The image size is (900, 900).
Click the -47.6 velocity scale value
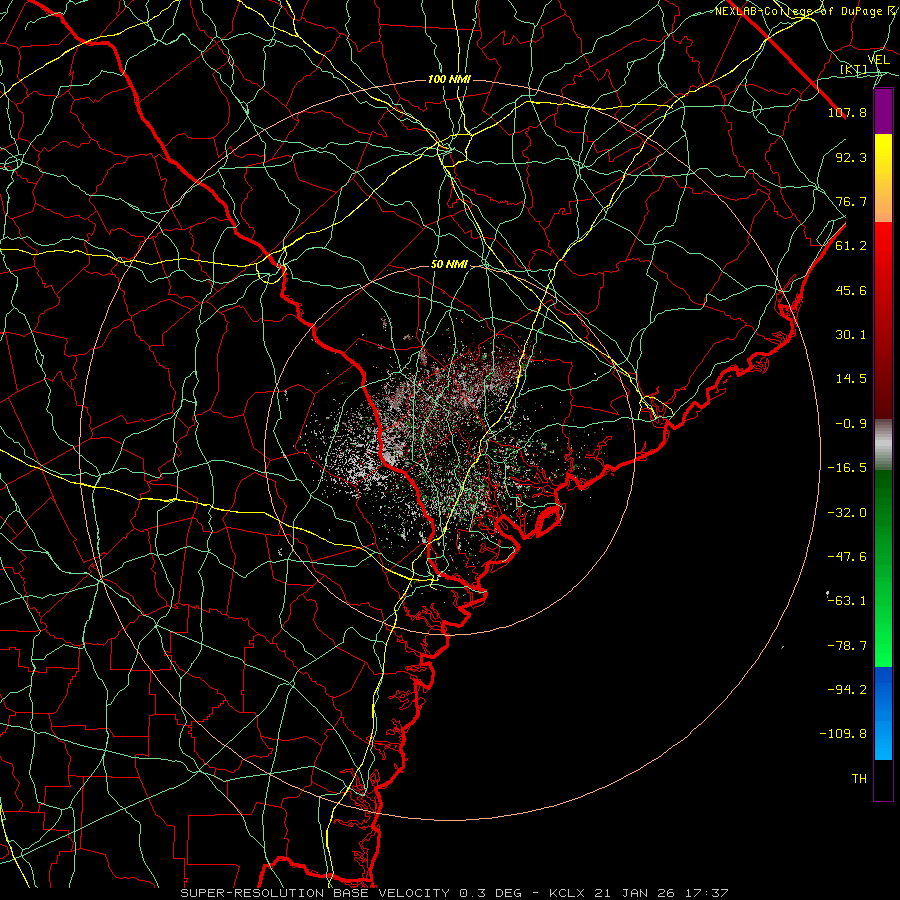pyautogui.click(x=847, y=557)
